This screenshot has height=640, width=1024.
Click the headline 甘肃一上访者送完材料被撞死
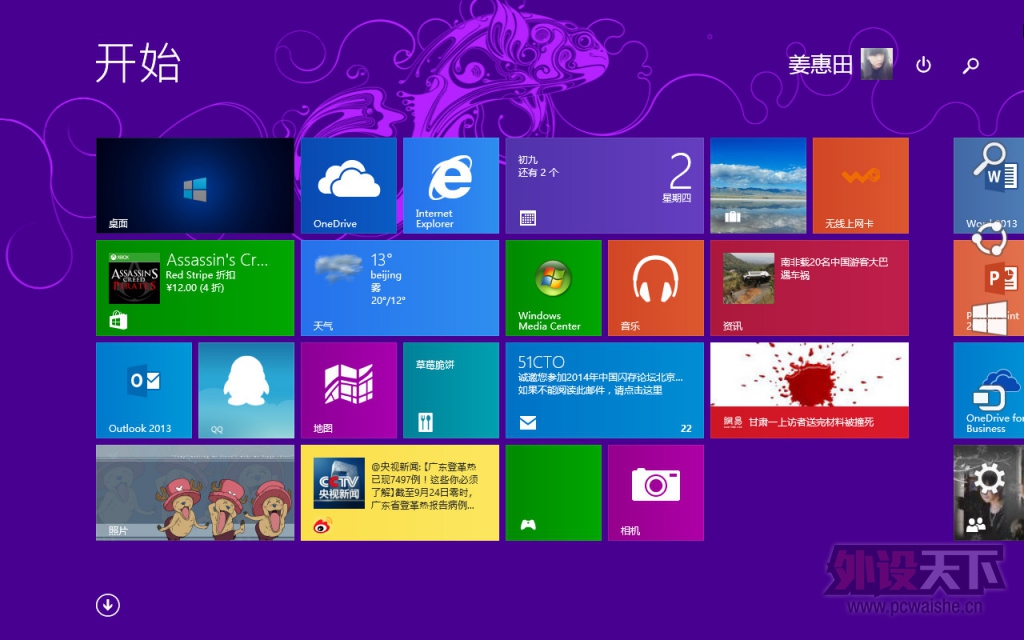[810, 422]
